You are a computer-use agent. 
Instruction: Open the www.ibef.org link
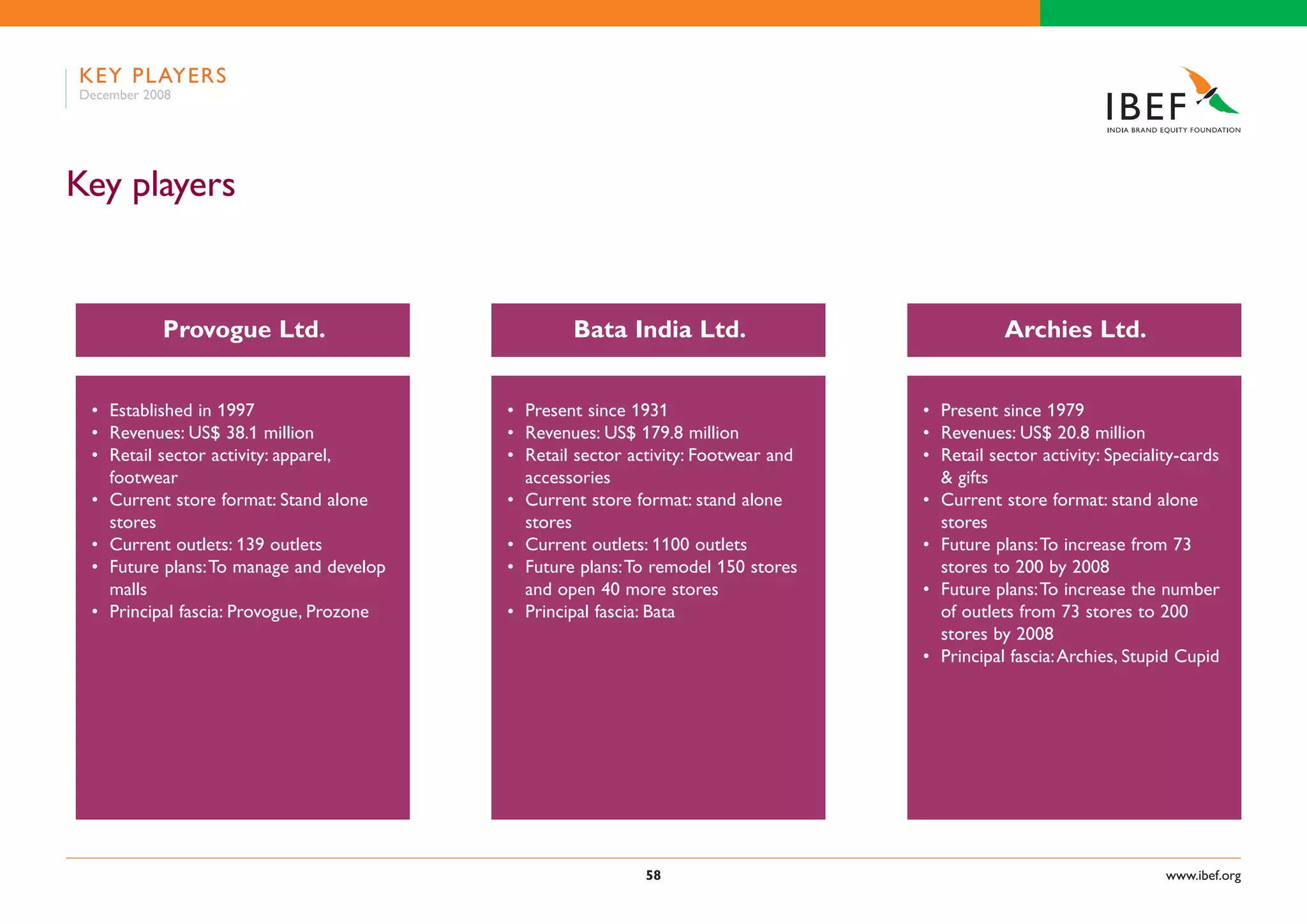pos(1203,876)
